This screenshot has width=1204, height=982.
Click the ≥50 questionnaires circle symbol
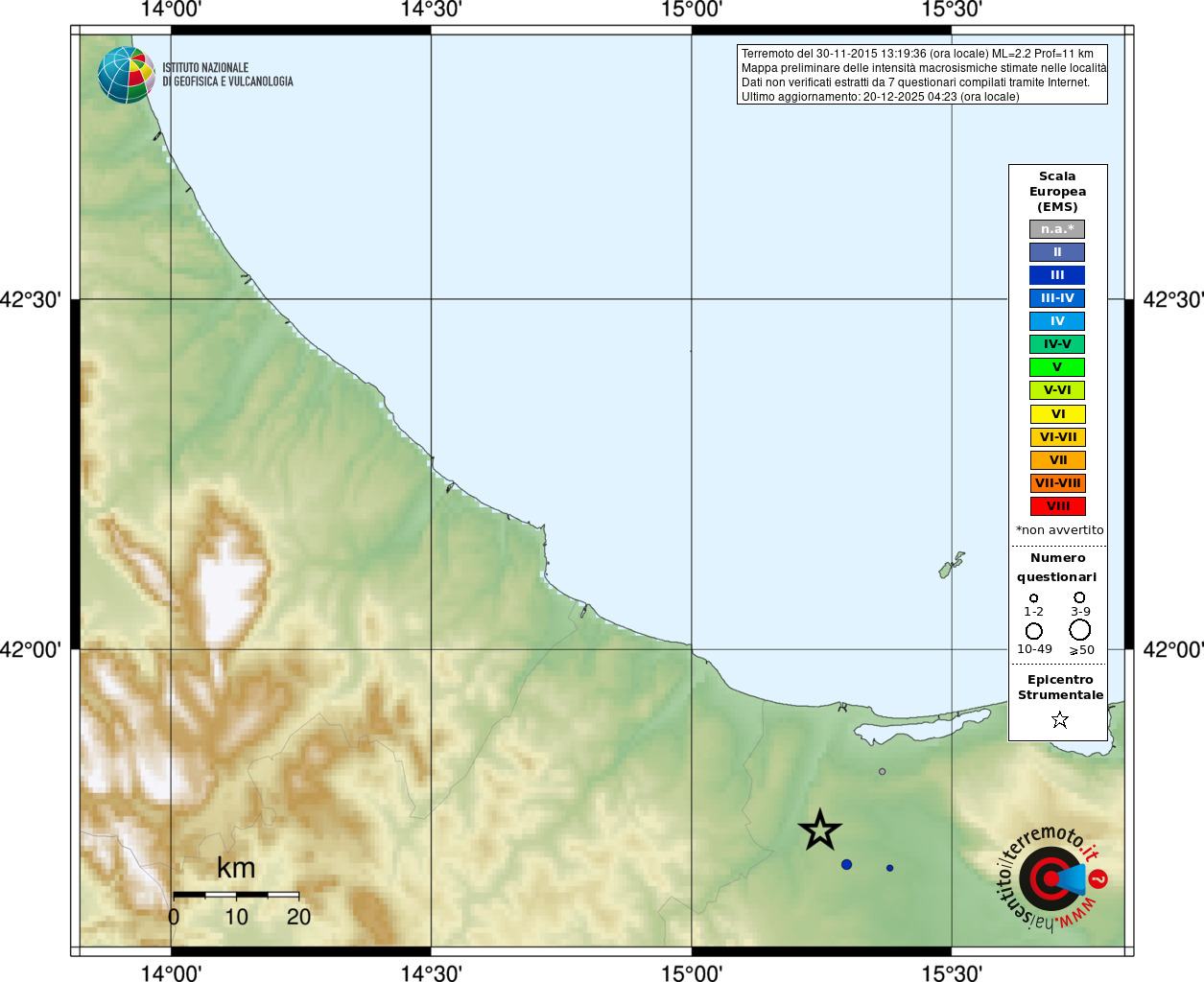click(1080, 630)
